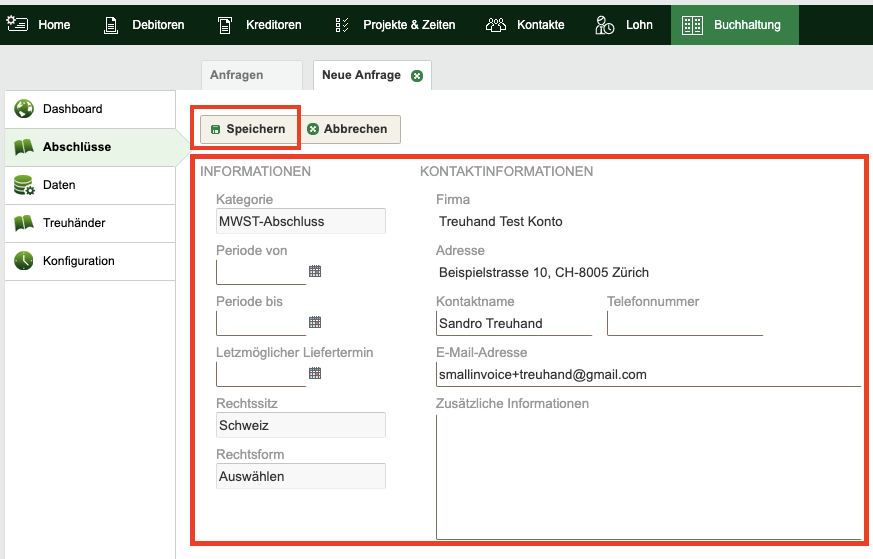
Task: Click the Daten database icon
Action: pyautogui.click(x=24, y=185)
